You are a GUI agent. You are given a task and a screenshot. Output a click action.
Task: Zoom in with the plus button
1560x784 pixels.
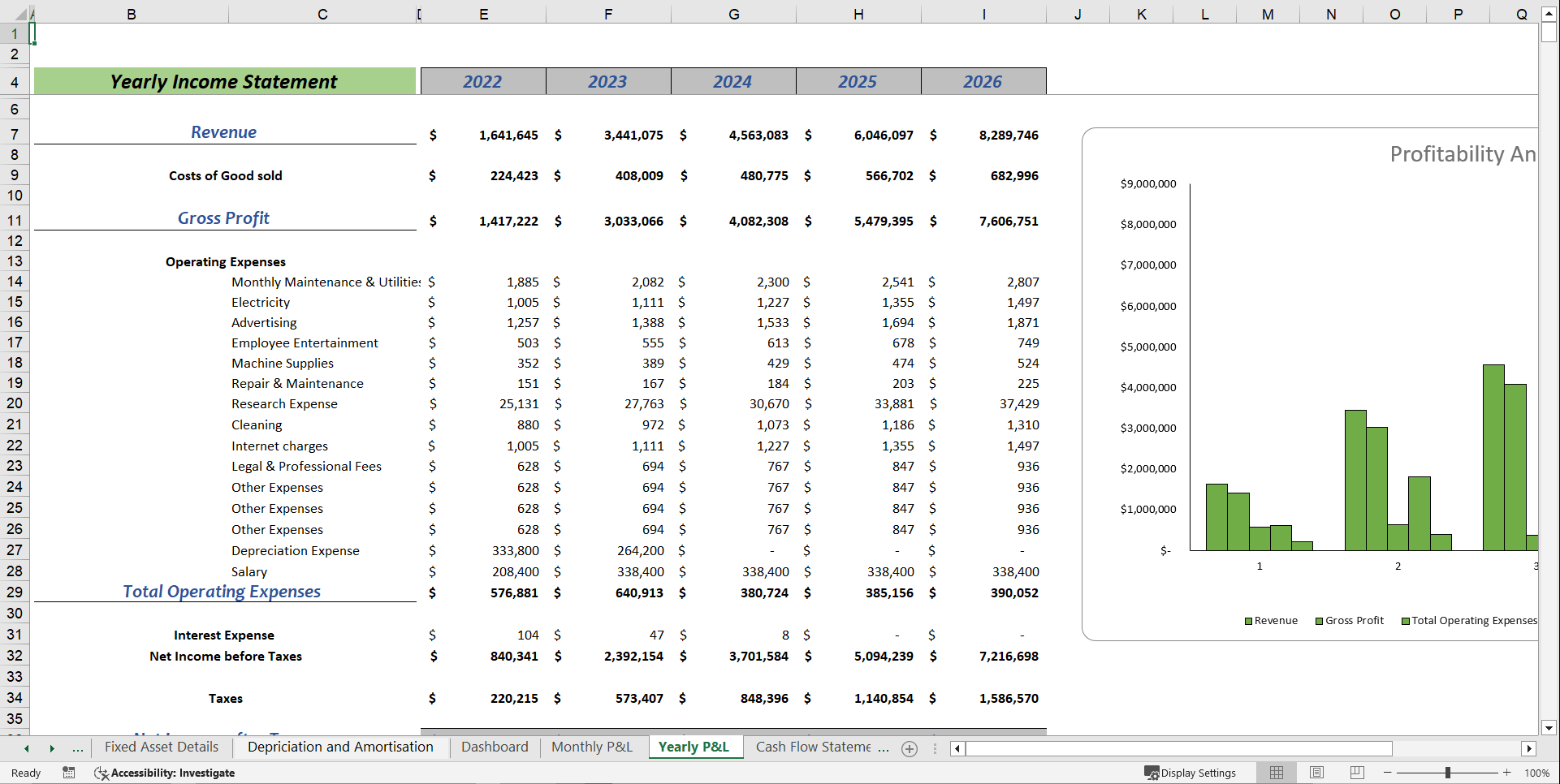tap(1507, 773)
